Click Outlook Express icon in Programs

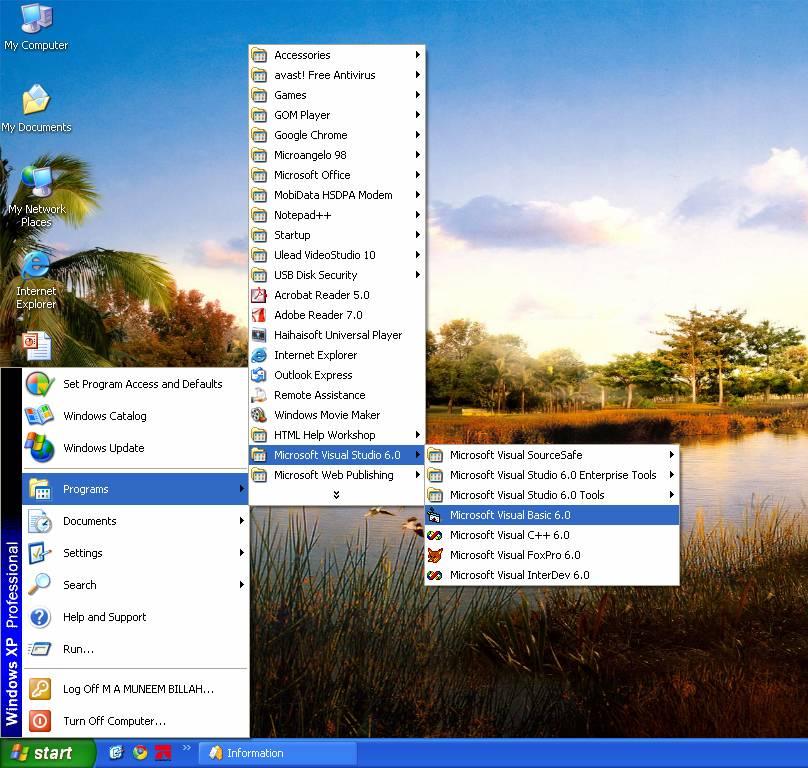(x=259, y=375)
